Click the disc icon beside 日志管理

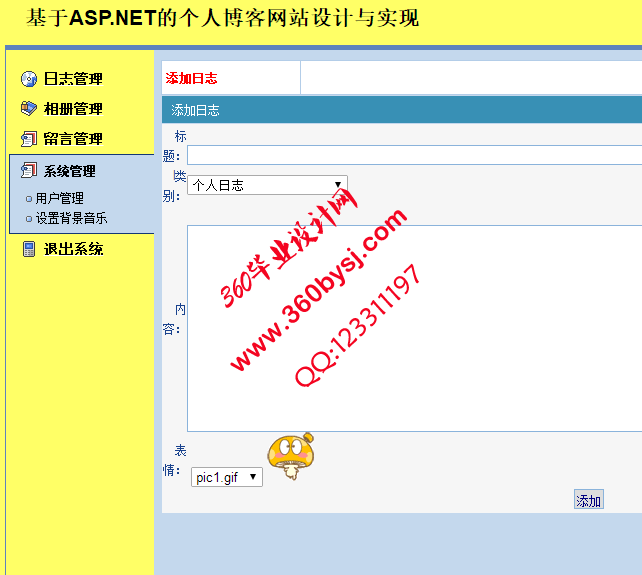29,79
